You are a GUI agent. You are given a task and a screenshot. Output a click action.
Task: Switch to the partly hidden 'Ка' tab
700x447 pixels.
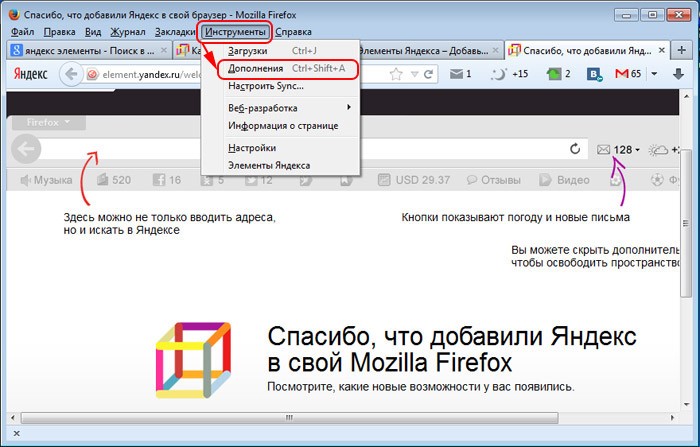tap(188, 50)
